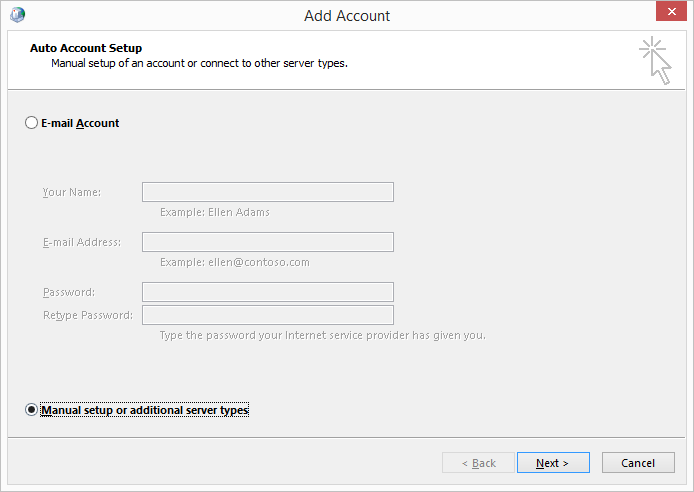Screen dimensions: 694x492
Task: Click the Add Account window title
Action: point(347,15)
